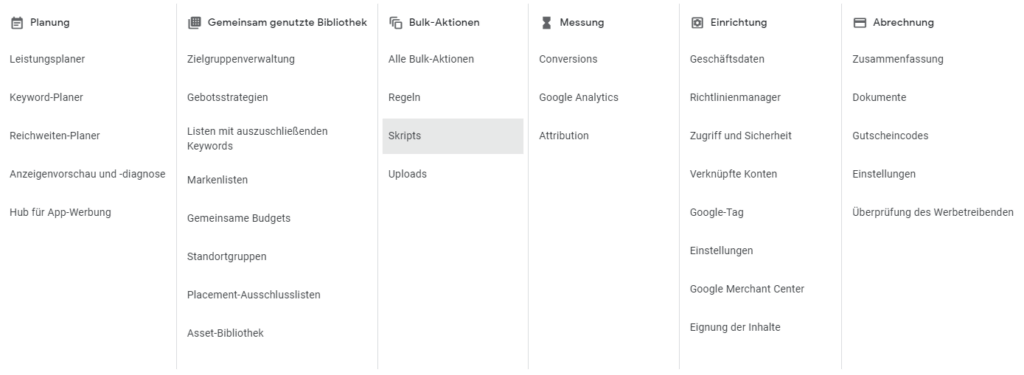The image size is (1024, 375).
Task: Select Google-Tag
Action: [716, 212]
